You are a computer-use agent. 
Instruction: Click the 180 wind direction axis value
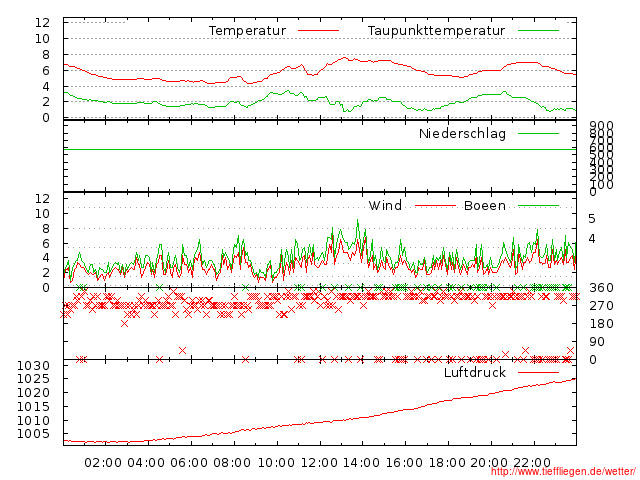pyautogui.click(x=601, y=324)
